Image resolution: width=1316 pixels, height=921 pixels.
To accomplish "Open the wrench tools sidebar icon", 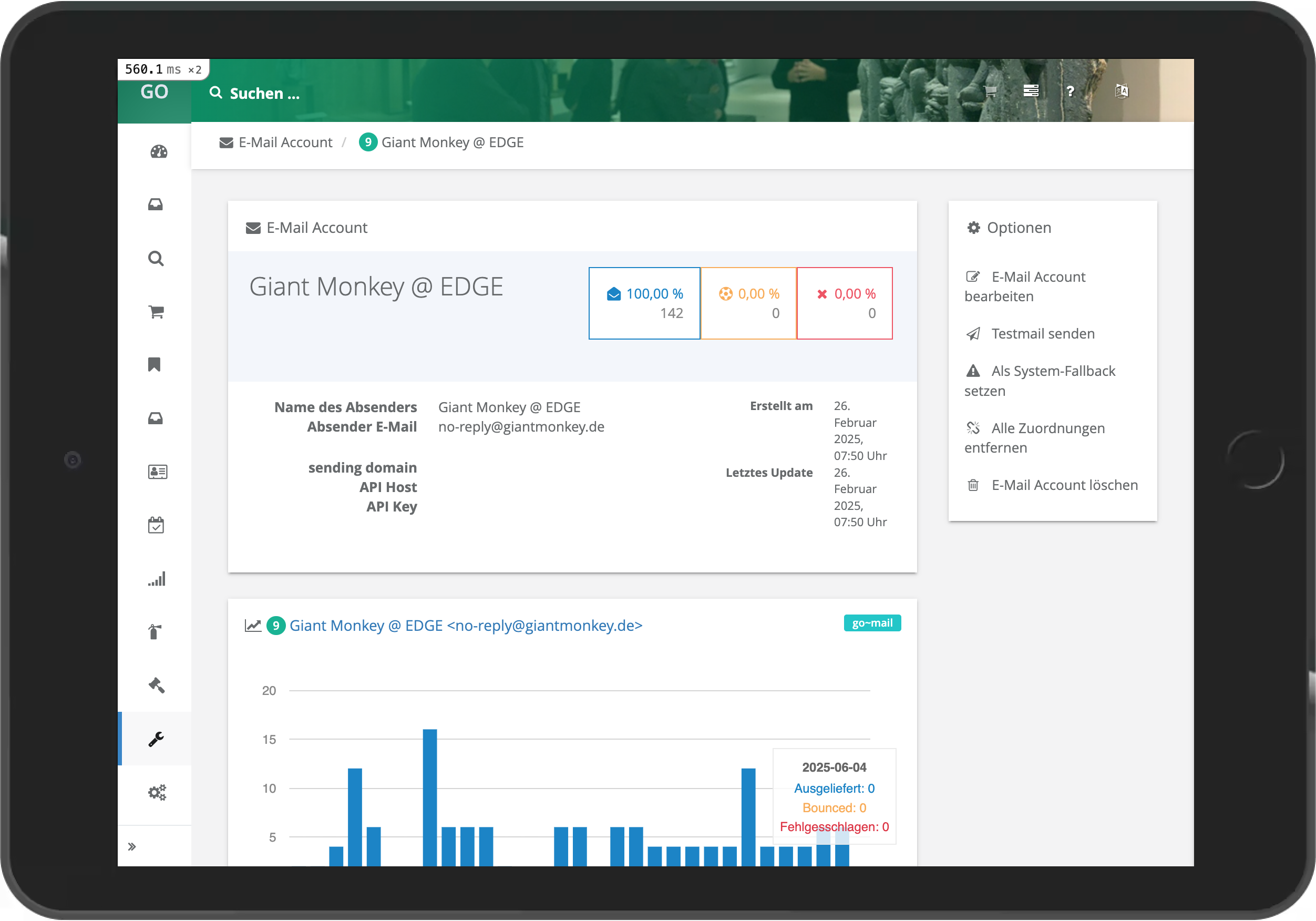I will tap(156, 739).
